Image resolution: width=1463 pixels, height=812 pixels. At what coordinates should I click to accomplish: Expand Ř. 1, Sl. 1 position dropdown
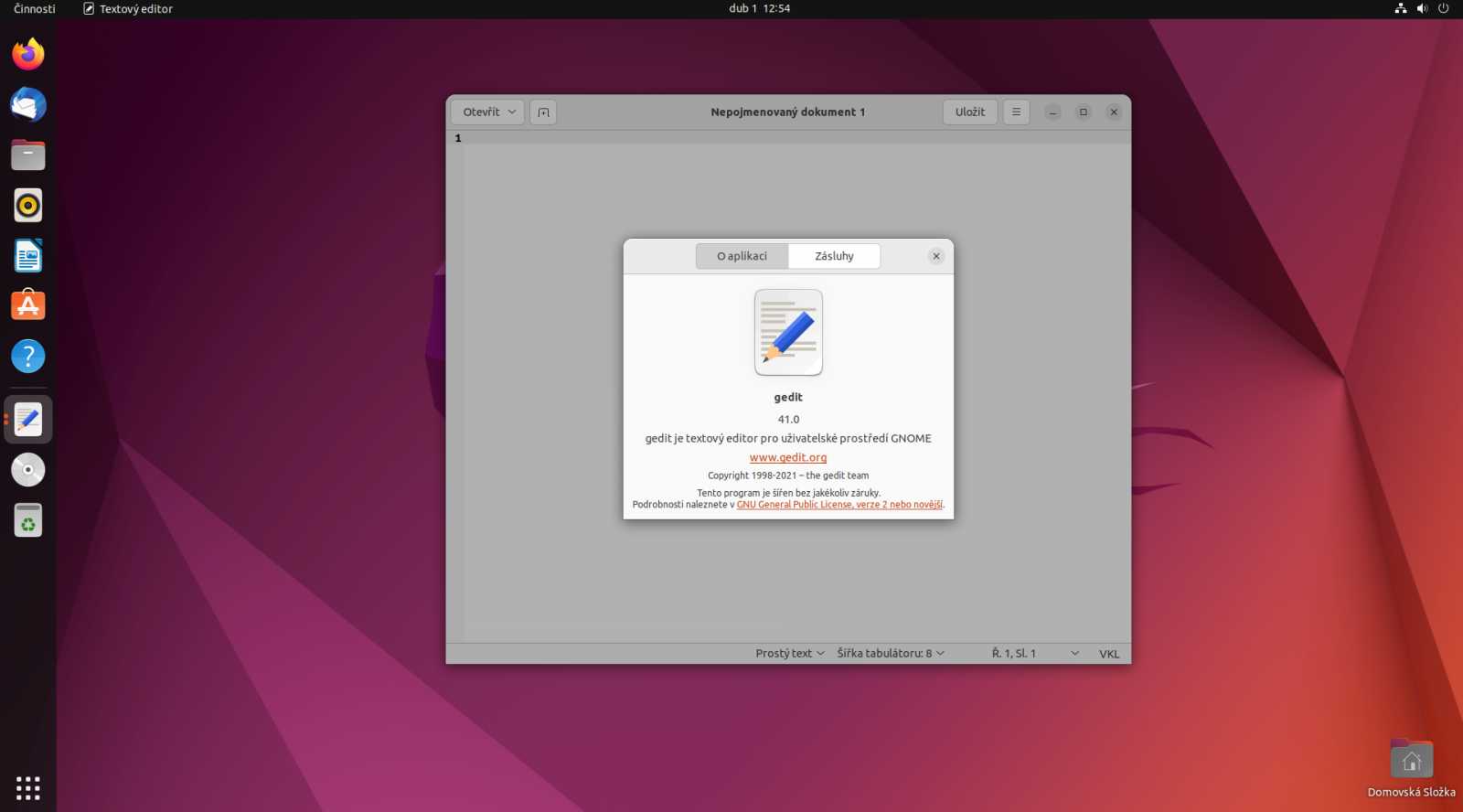[x=1035, y=653]
